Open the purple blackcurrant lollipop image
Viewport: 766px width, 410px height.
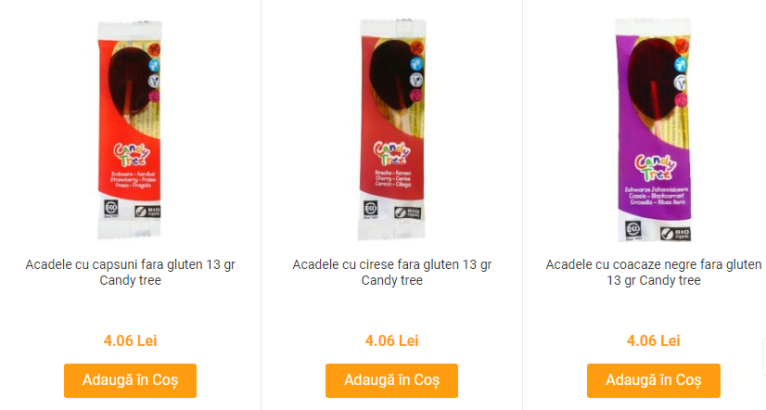pos(654,129)
